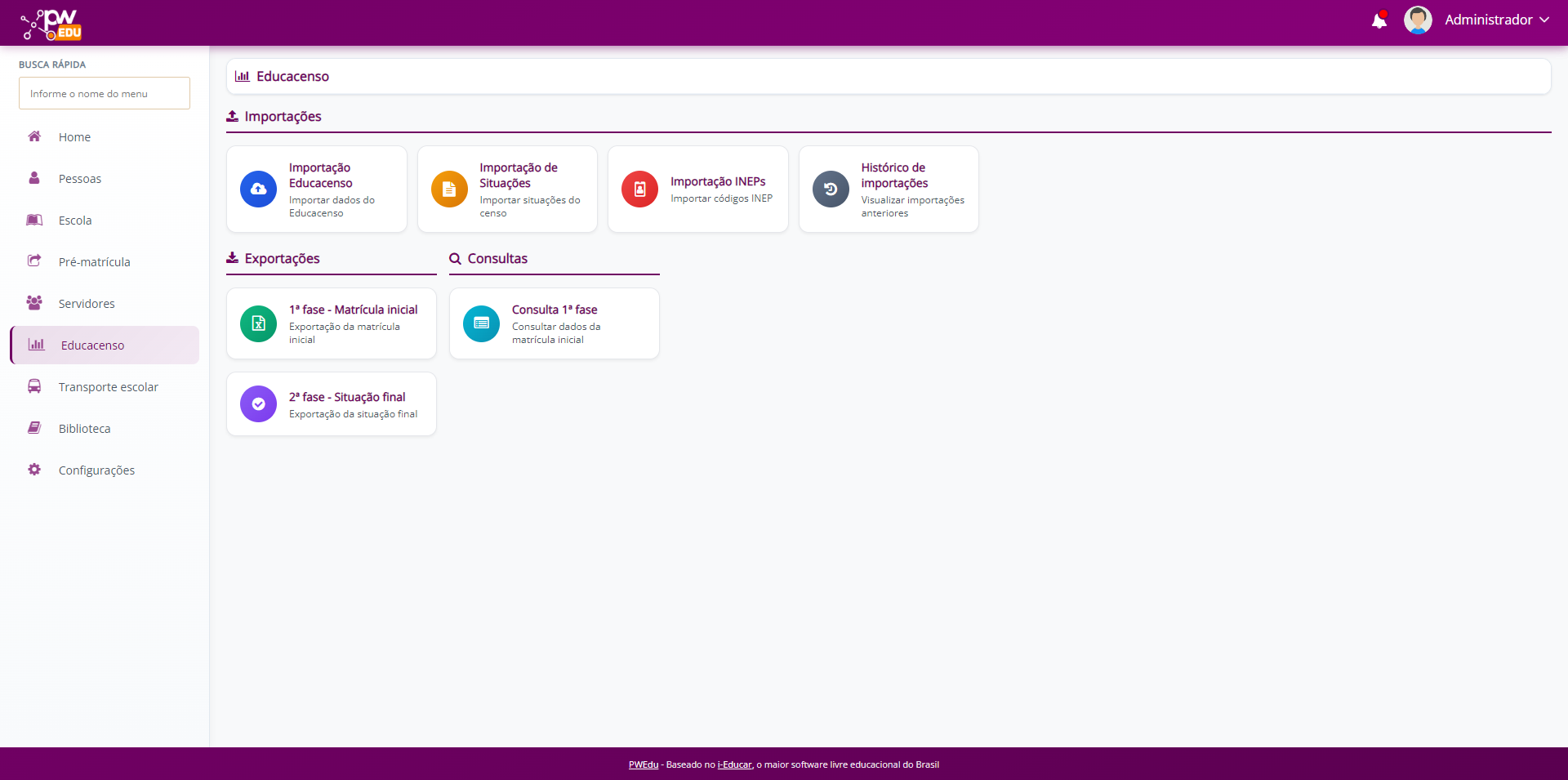The width and height of the screenshot is (1568, 780).
Task: Click the green 1ª fase export icon
Action: pos(258,323)
